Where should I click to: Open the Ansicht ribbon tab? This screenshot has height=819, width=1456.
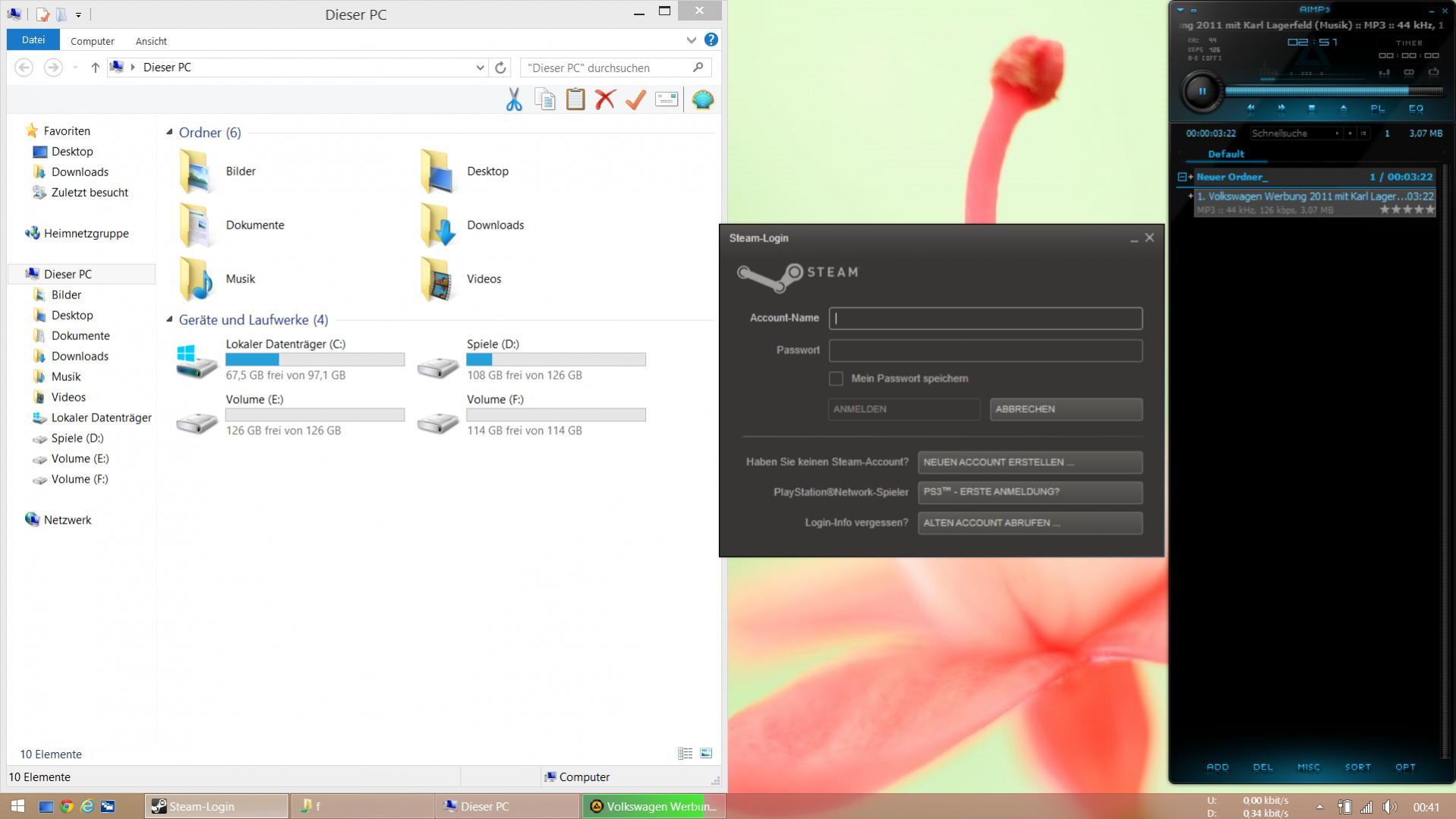coord(151,41)
